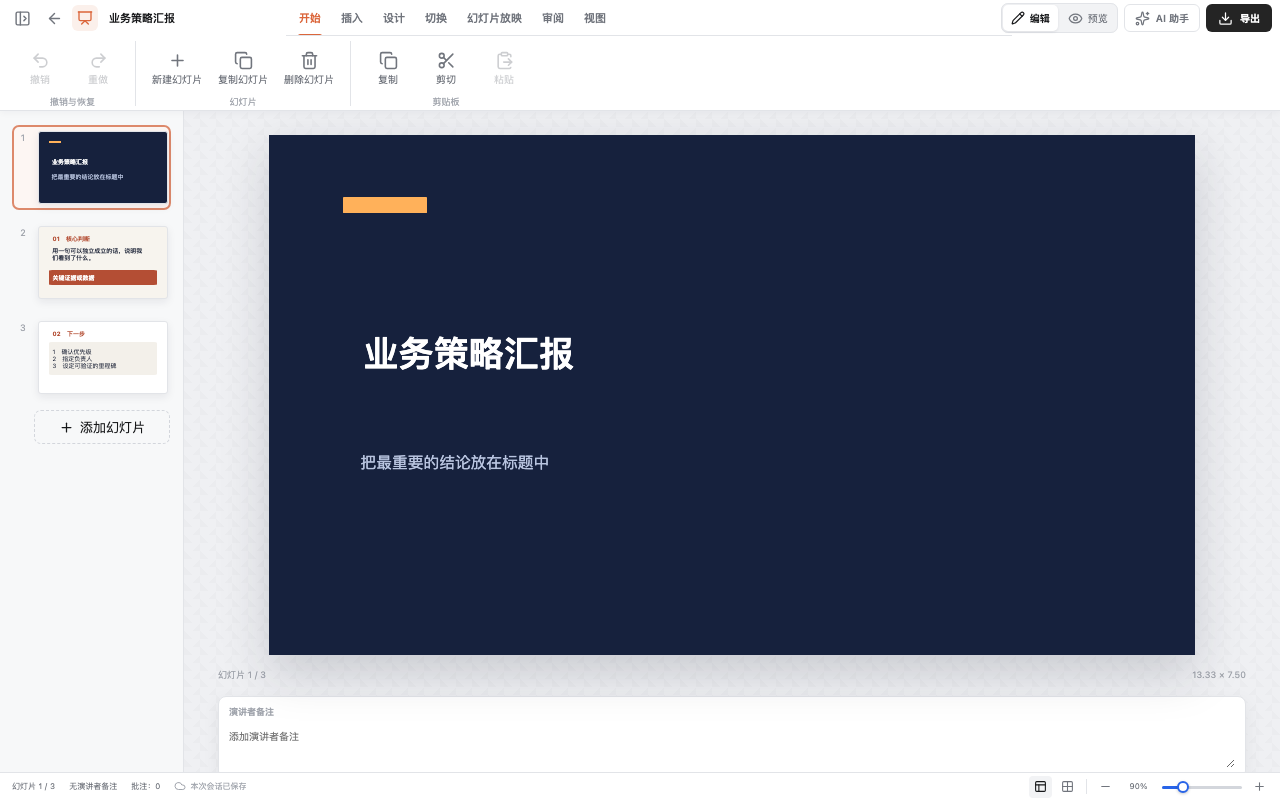The height and width of the screenshot is (800, 1280).
Task: Switch to 编辑 mode
Action: tap(1031, 18)
